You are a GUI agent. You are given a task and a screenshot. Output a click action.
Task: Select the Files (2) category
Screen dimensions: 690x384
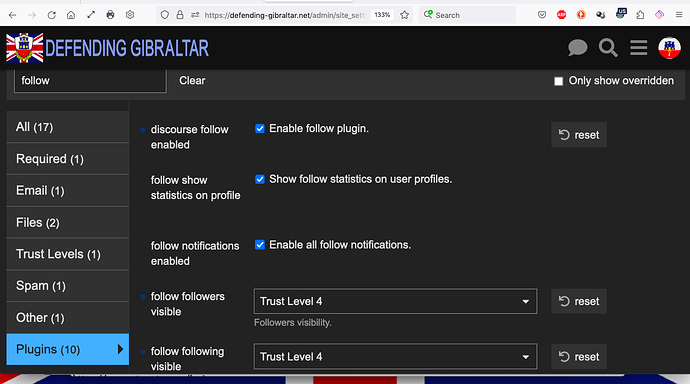coord(68,223)
